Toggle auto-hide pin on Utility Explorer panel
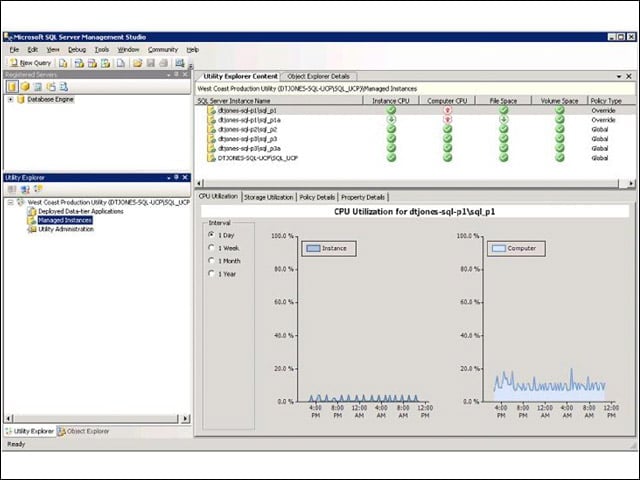 pos(176,177)
